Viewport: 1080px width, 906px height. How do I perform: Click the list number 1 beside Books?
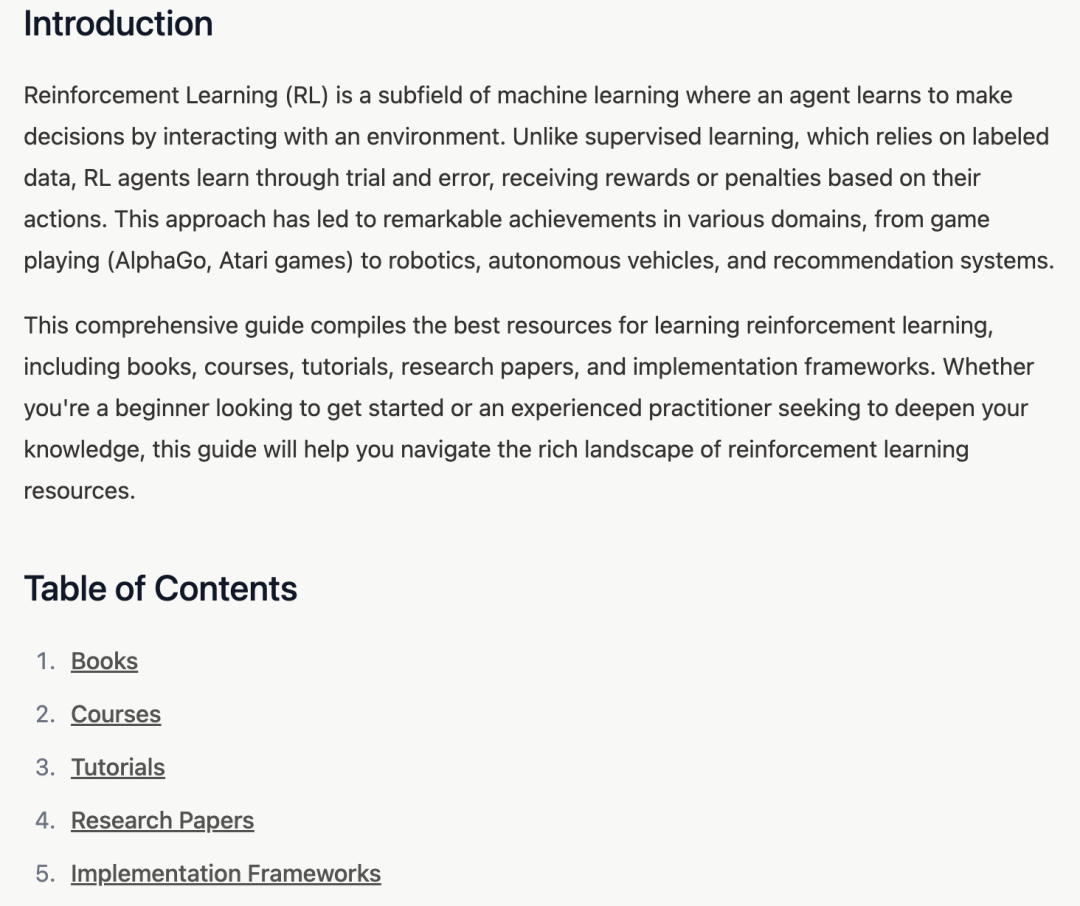tap(45, 661)
